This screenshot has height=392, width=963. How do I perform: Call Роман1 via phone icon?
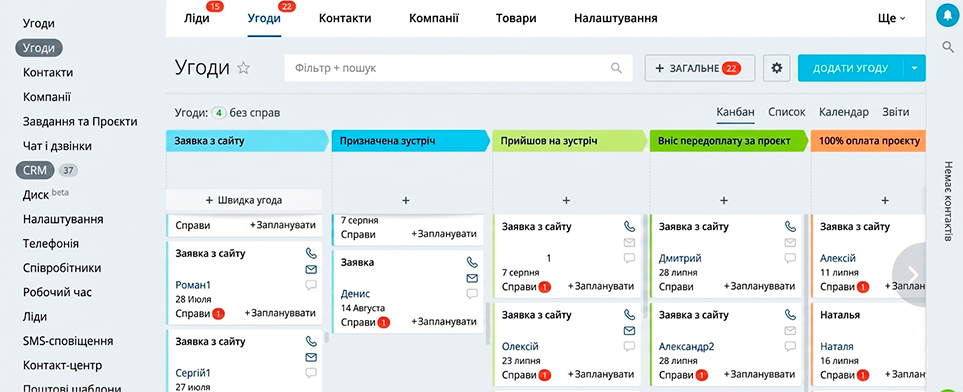coord(311,253)
